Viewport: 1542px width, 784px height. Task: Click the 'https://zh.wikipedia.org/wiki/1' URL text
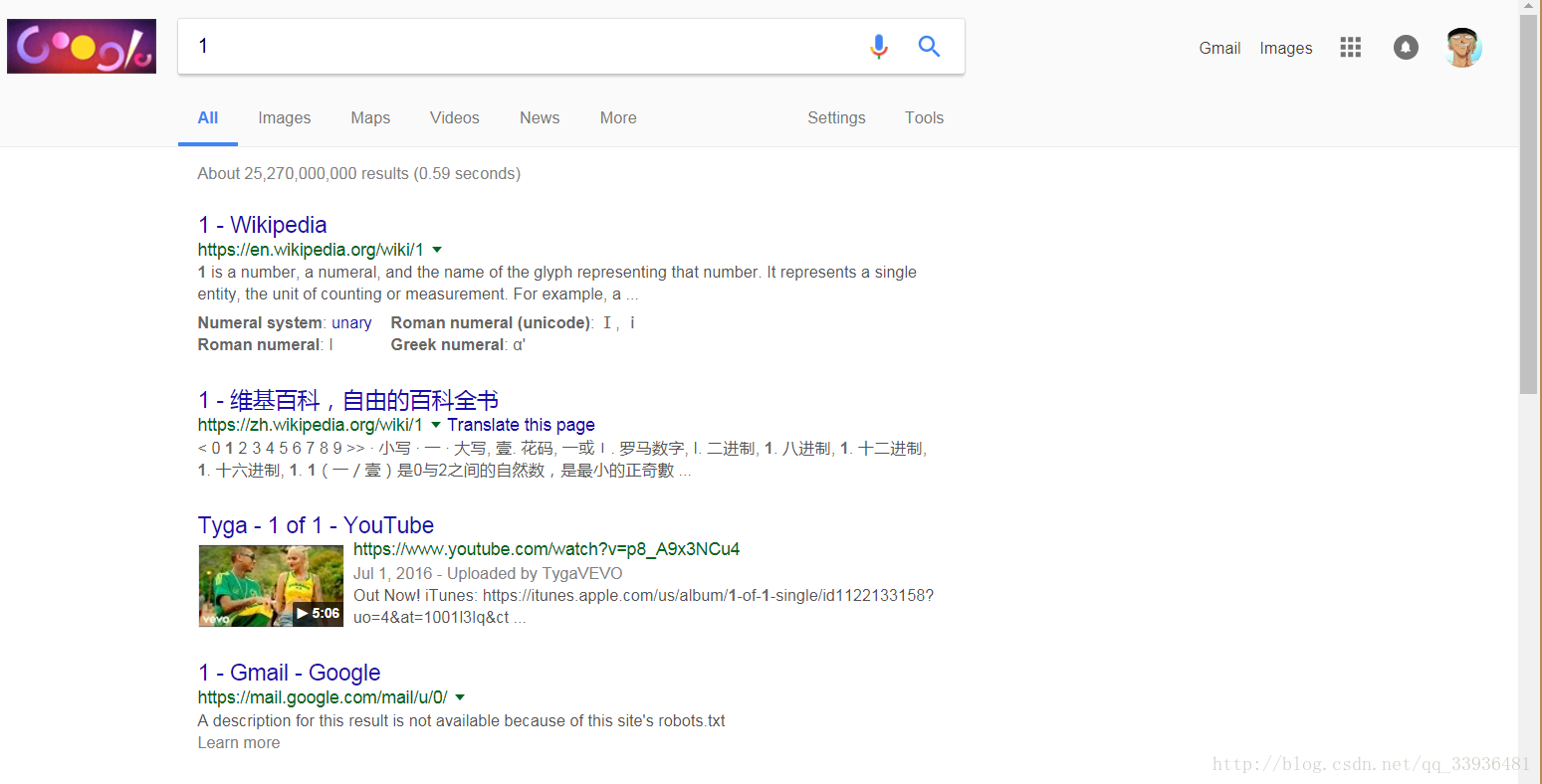click(310, 425)
